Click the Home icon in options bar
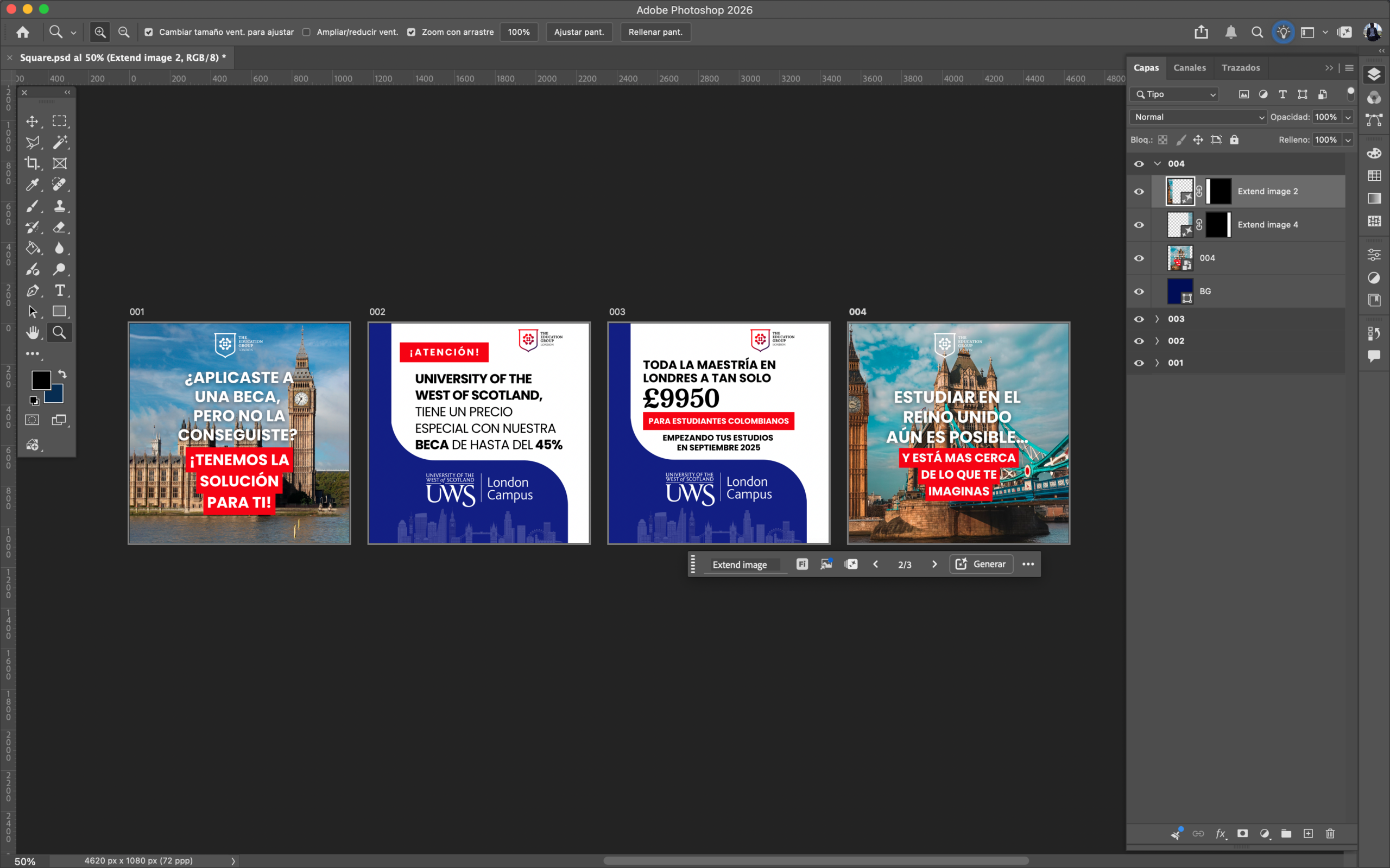This screenshot has height=868, width=1390. coord(22,32)
